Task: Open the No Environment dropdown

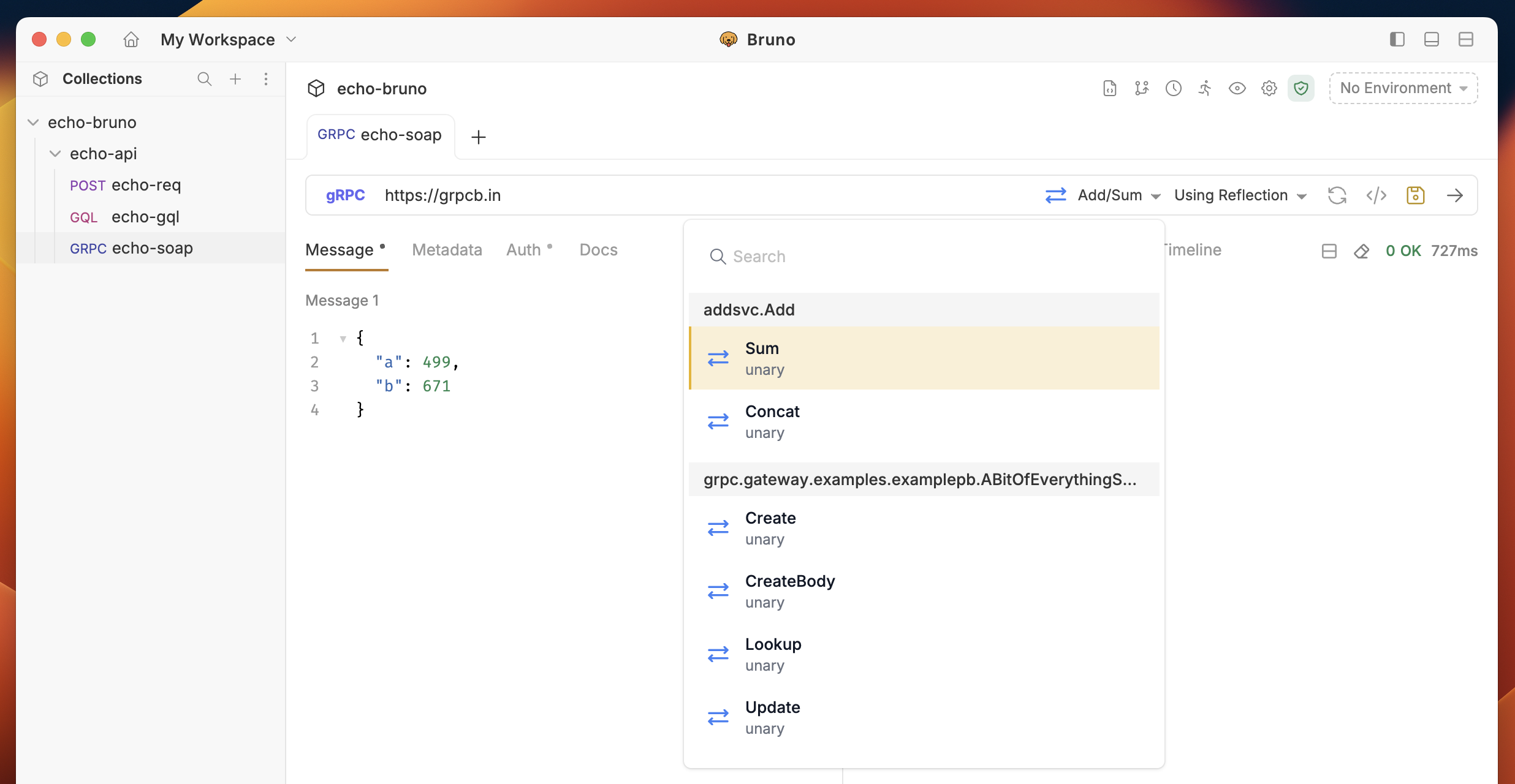Action: click(x=1403, y=88)
